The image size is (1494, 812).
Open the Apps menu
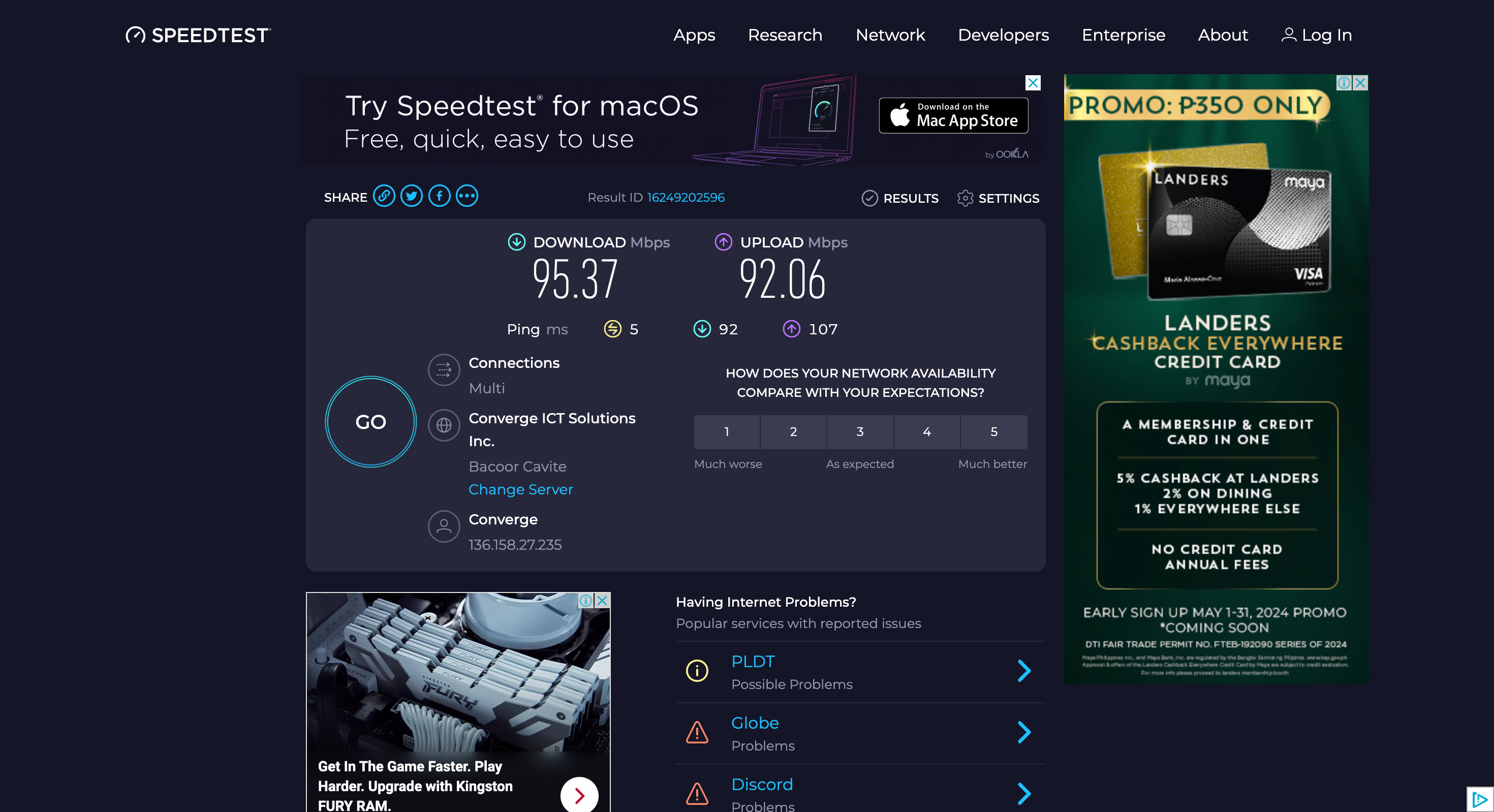coord(694,35)
